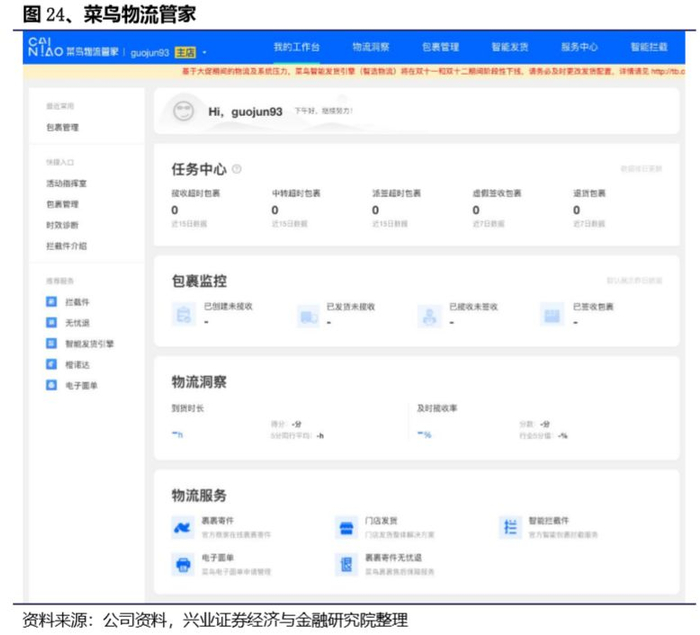Click 时效诊断 link in the sidebar
The height and width of the screenshot is (635, 700).
62,225
